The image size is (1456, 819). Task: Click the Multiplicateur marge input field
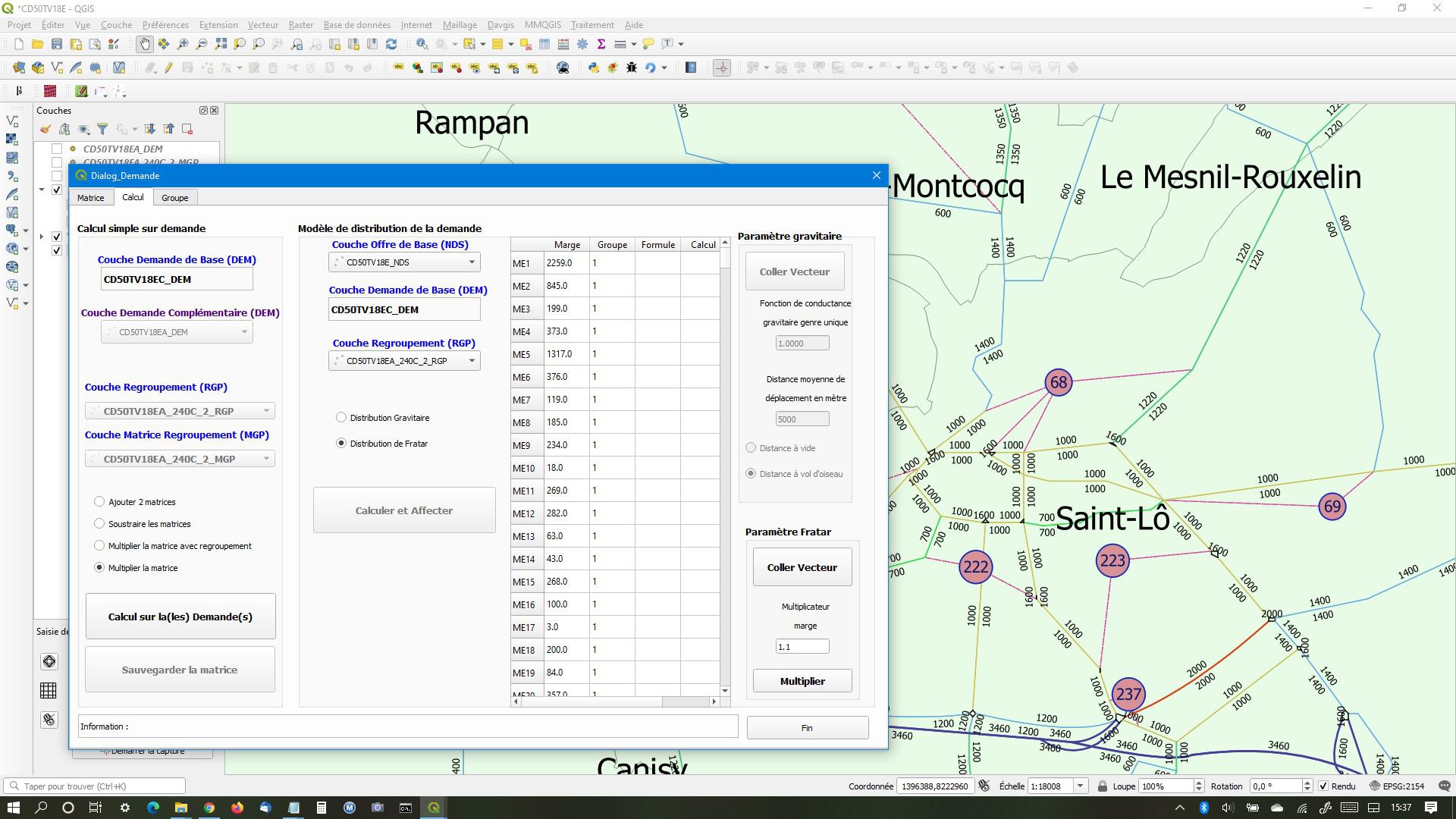pos(802,647)
